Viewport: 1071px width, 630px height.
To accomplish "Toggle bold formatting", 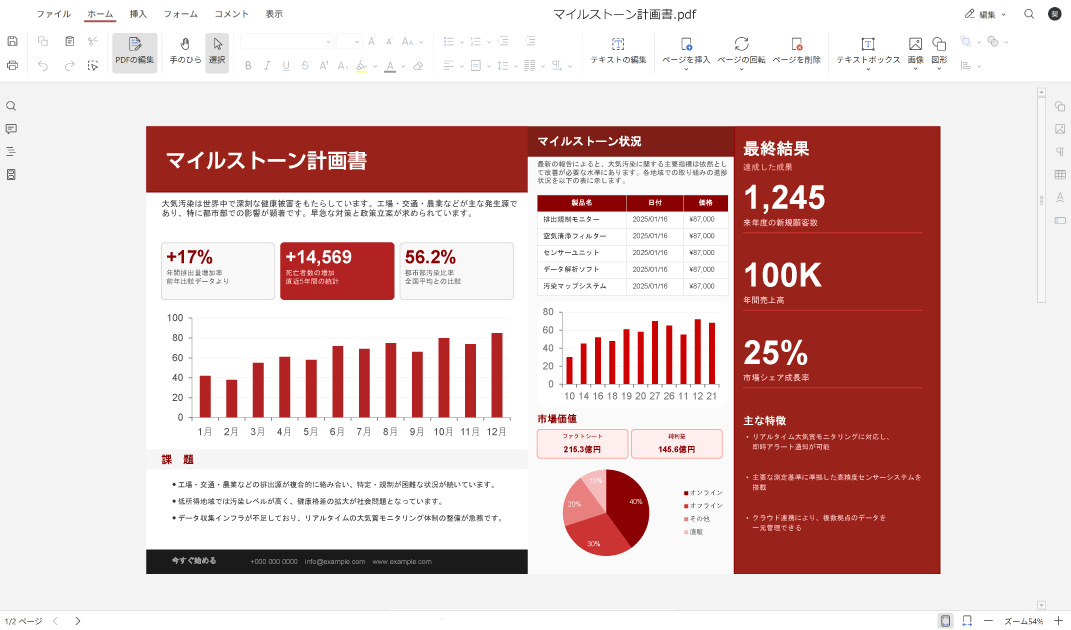I will tap(248, 66).
